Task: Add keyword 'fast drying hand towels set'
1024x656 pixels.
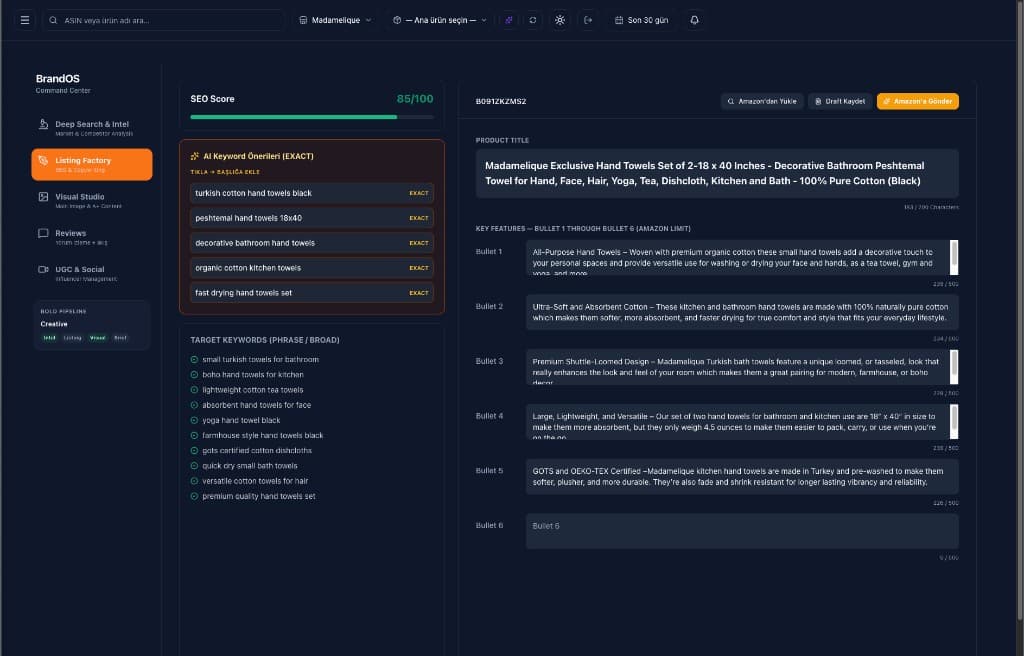Action: click(312, 293)
